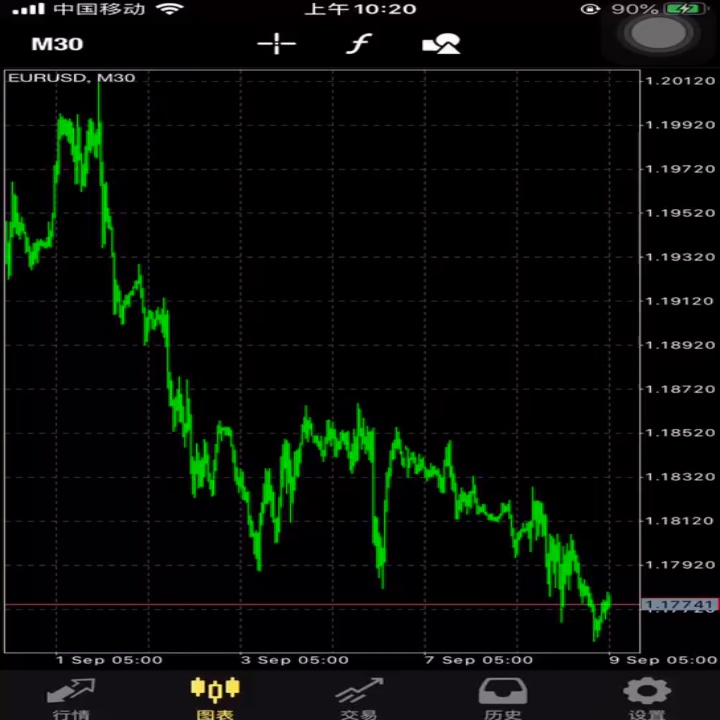The image size is (720, 720).
Task: Click the 1.20120 price axis label
Action: pos(681,81)
